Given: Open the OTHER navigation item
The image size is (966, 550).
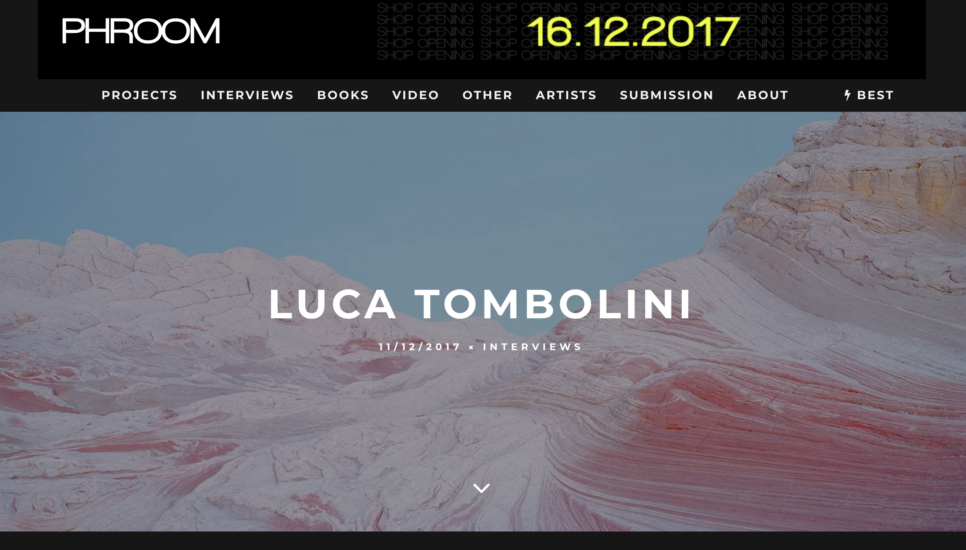Looking at the screenshot, I should [x=487, y=95].
